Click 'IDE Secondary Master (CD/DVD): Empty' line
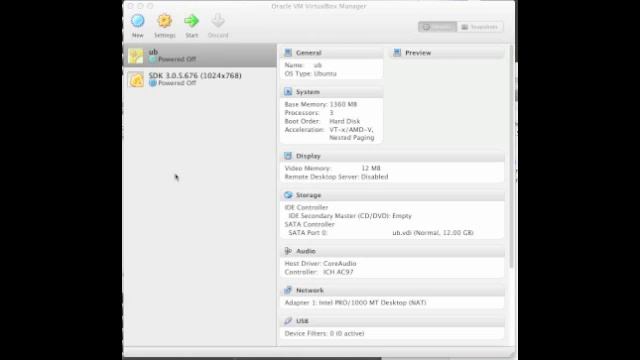The height and width of the screenshot is (360, 640). pos(350,216)
